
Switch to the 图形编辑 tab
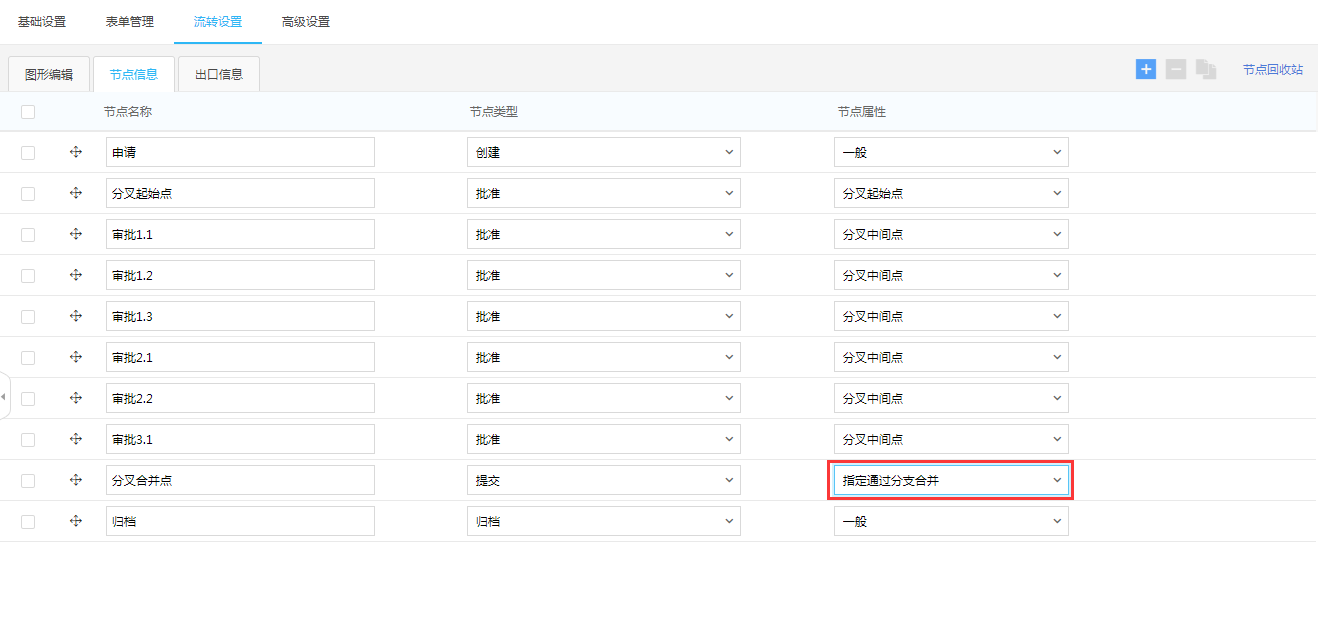click(49, 74)
